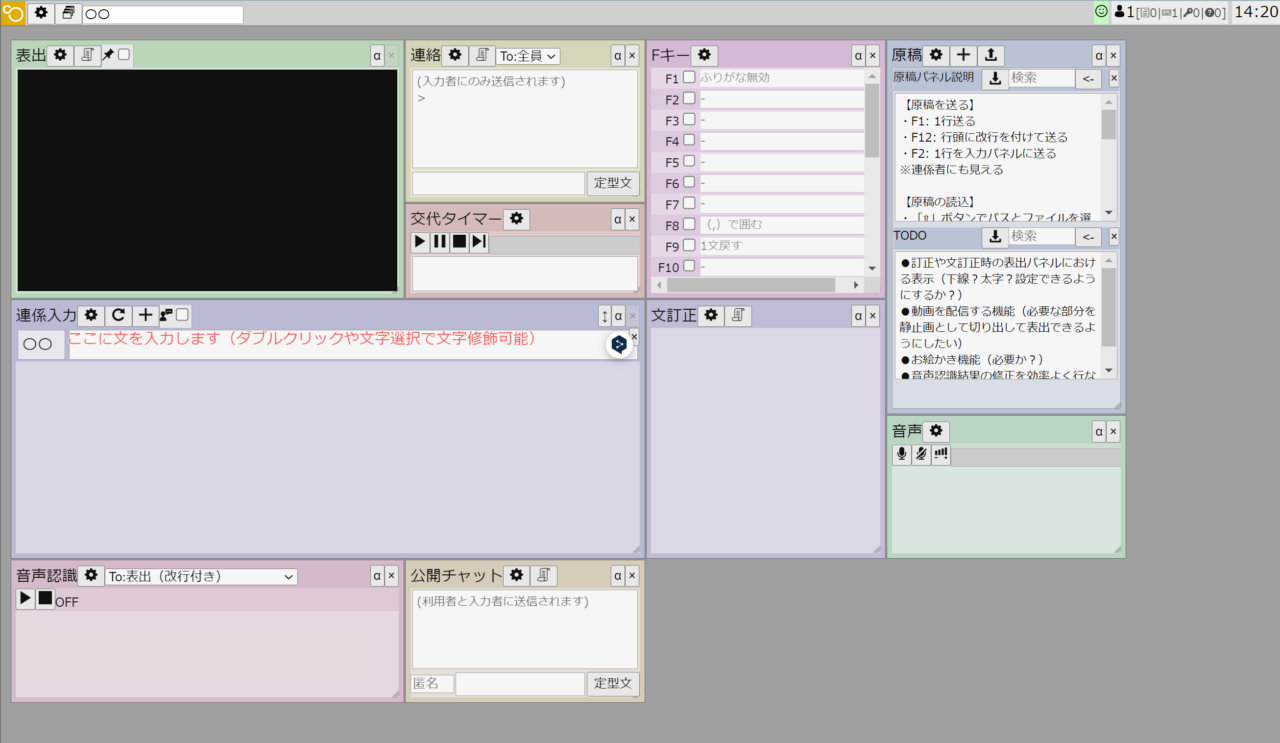This screenshot has width=1280, height=743.
Task: Click the ○○ name field in top bar
Action: pos(163,14)
